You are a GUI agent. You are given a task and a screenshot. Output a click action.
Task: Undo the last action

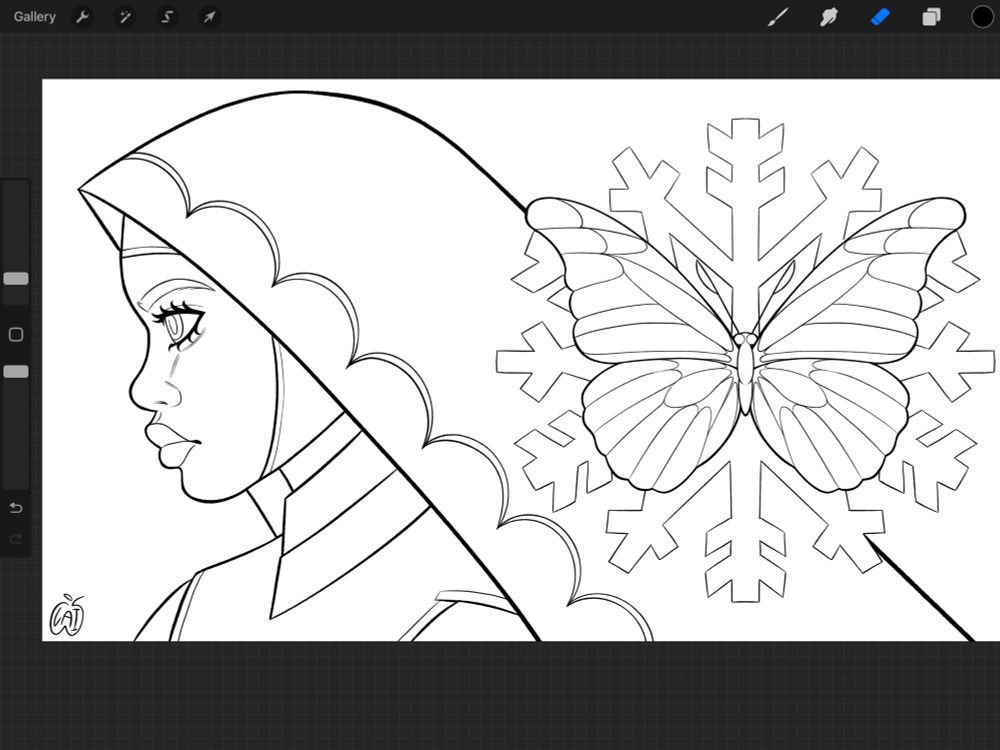click(16, 508)
